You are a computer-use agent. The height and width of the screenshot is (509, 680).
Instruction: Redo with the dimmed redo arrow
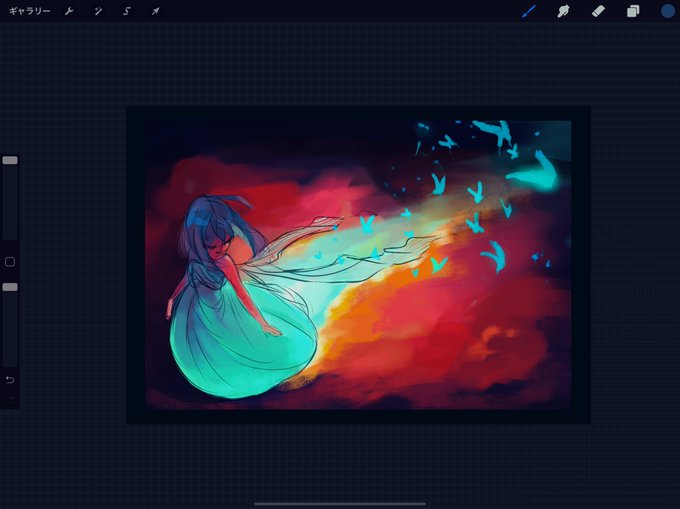coord(10,398)
